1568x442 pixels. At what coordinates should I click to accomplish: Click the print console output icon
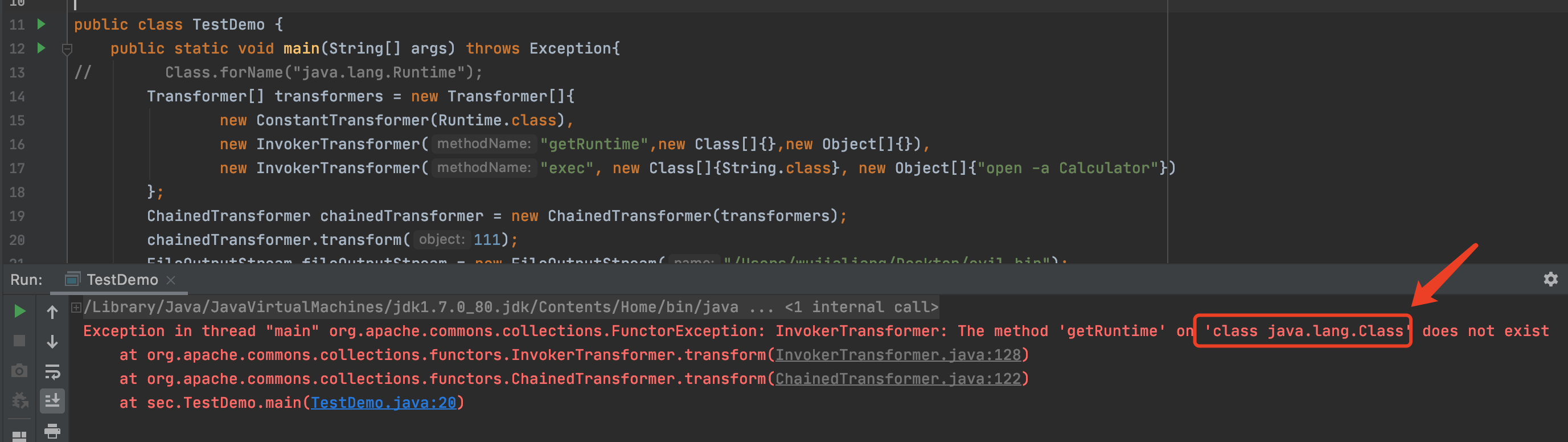[x=52, y=431]
